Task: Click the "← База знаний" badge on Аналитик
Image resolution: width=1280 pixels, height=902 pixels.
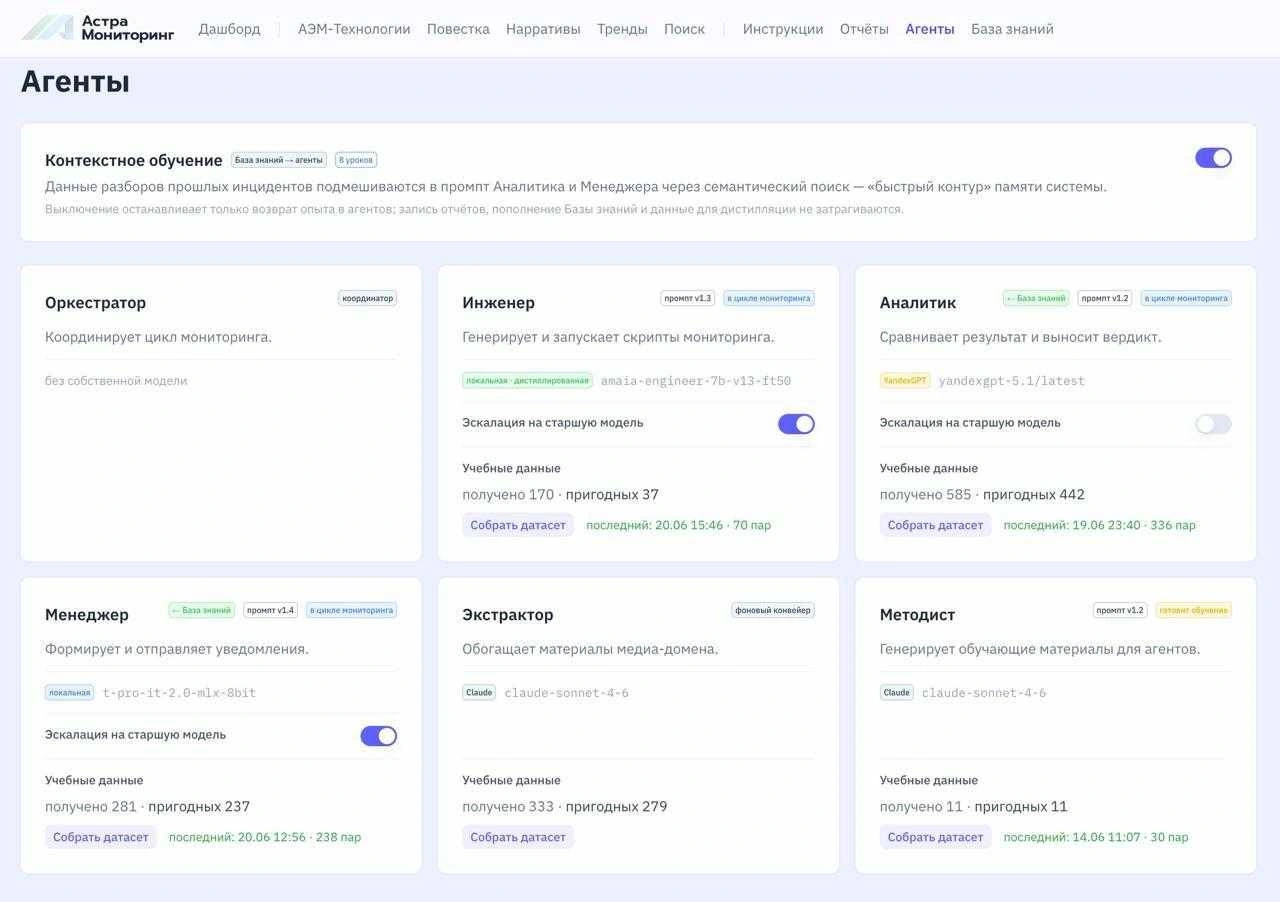Action: pos(1036,298)
